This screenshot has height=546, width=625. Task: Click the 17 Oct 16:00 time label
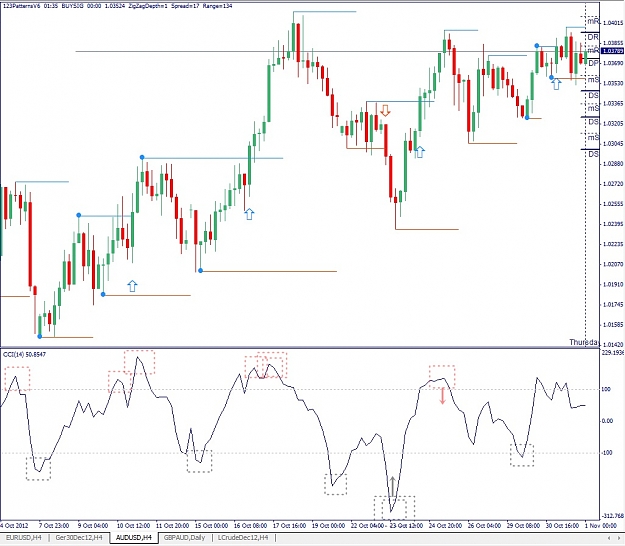pos(289,526)
